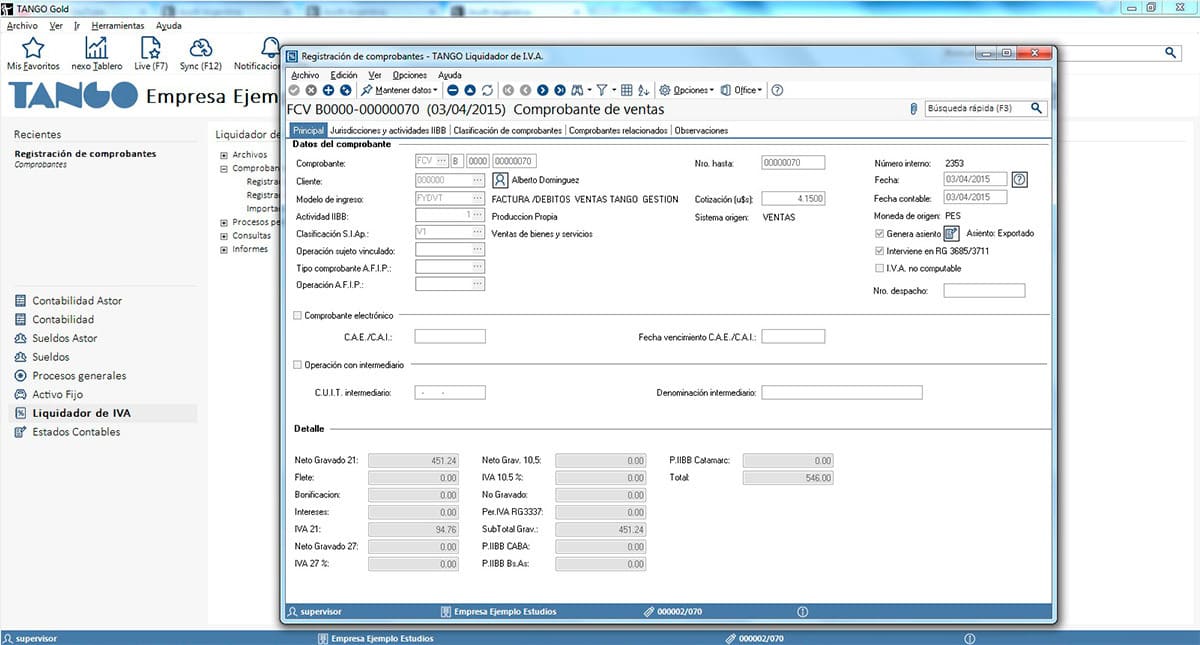Switch to Jurisdicciones y actividades IIBB tab
Image resolution: width=1200 pixels, height=645 pixels.
[388, 130]
